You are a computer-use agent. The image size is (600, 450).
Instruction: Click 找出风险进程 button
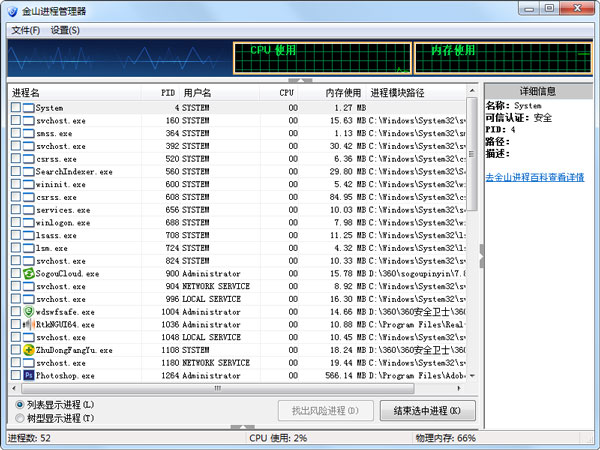[326, 411]
